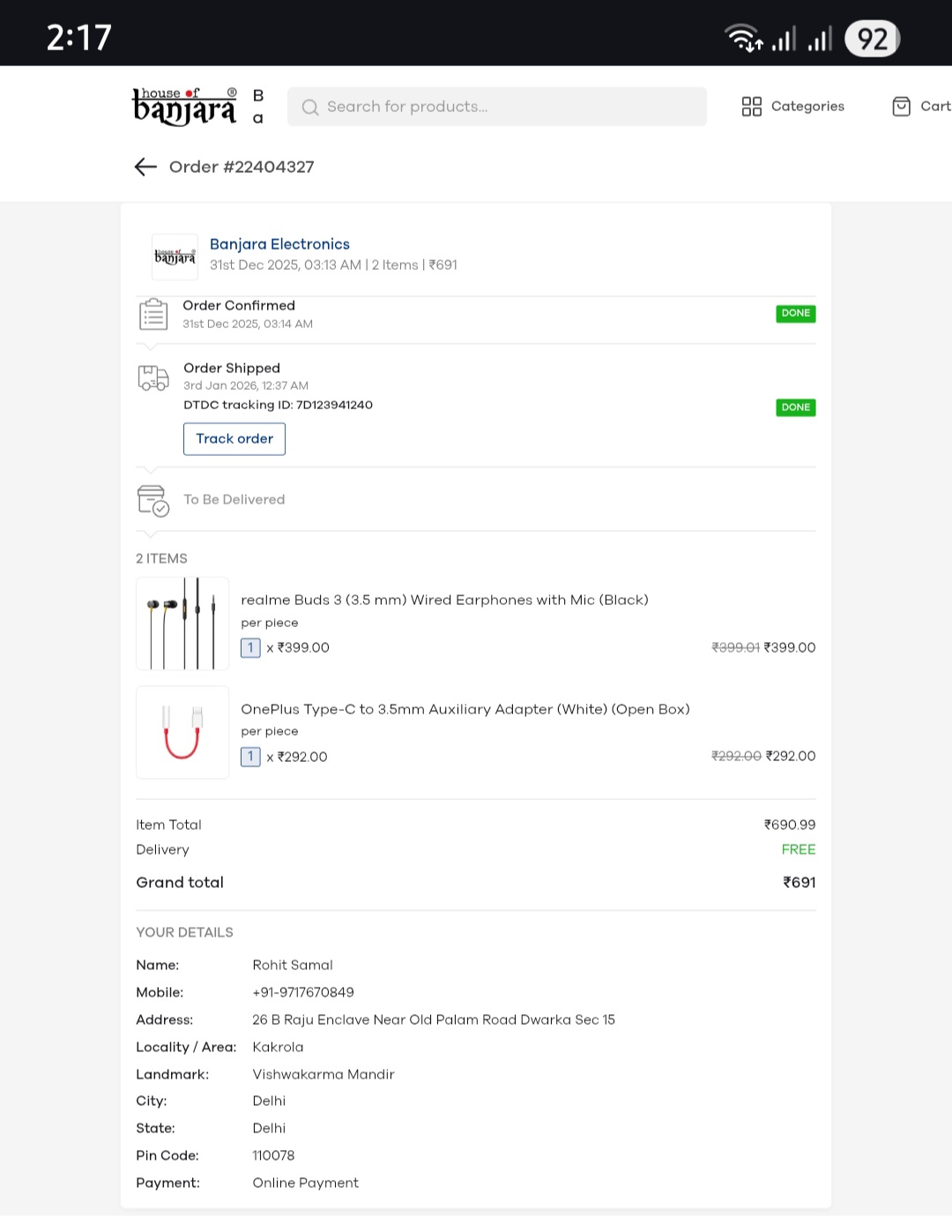The height and width of the screenshot is (1232, 952).
Task: Click the OnePlus Auxiliary Adapter product title
Action: point(465,709)
